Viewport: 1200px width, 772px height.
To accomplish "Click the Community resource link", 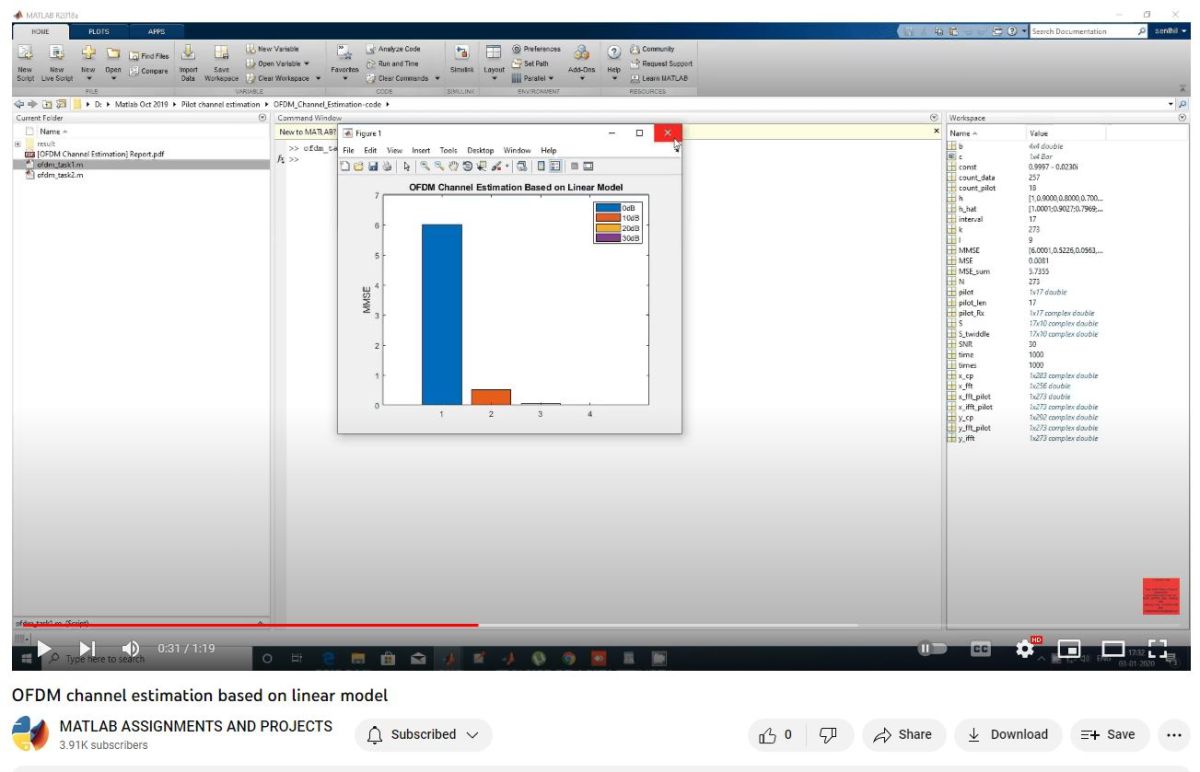I will pyautogui.click(x=652, y=49).
